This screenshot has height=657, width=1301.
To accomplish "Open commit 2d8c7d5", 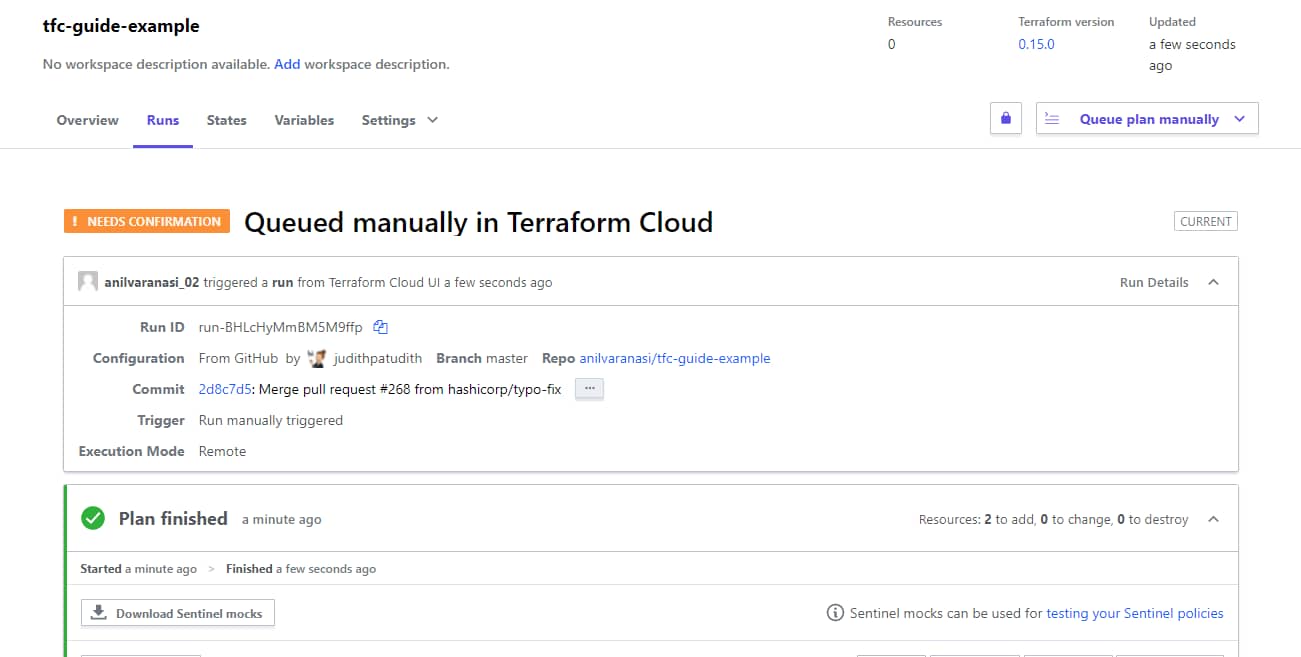I will pos(222,389).
